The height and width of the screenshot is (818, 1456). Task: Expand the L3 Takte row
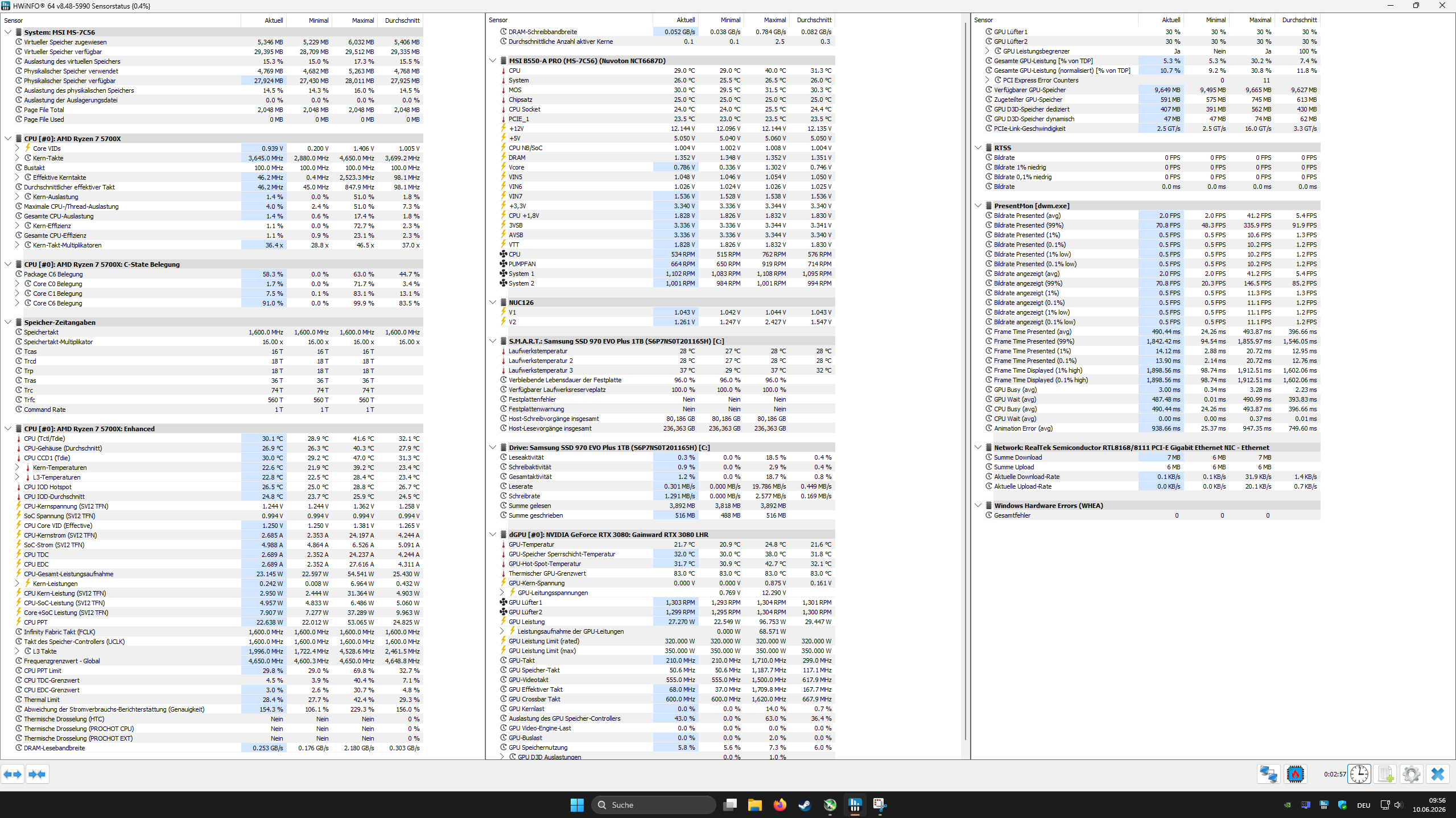17,651
